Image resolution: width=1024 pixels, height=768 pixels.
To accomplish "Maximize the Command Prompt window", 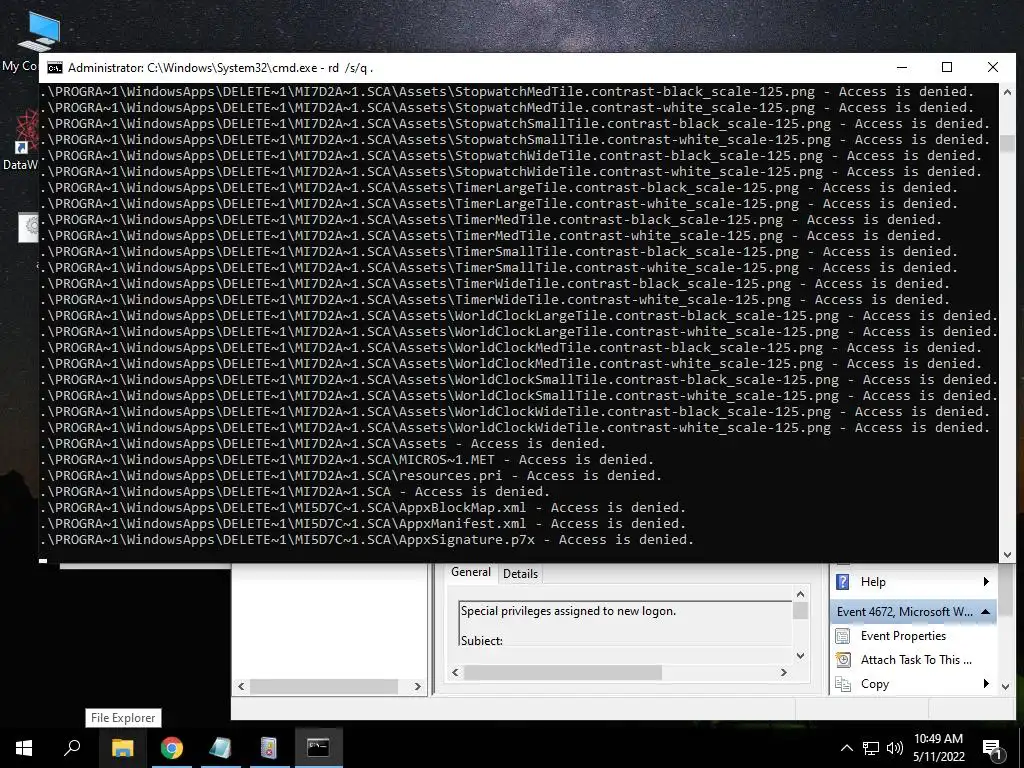I will (947, 67).
